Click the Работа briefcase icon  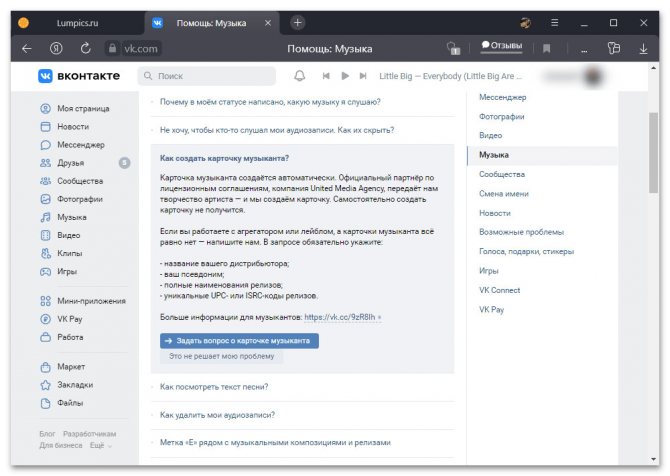coord(45,337)
